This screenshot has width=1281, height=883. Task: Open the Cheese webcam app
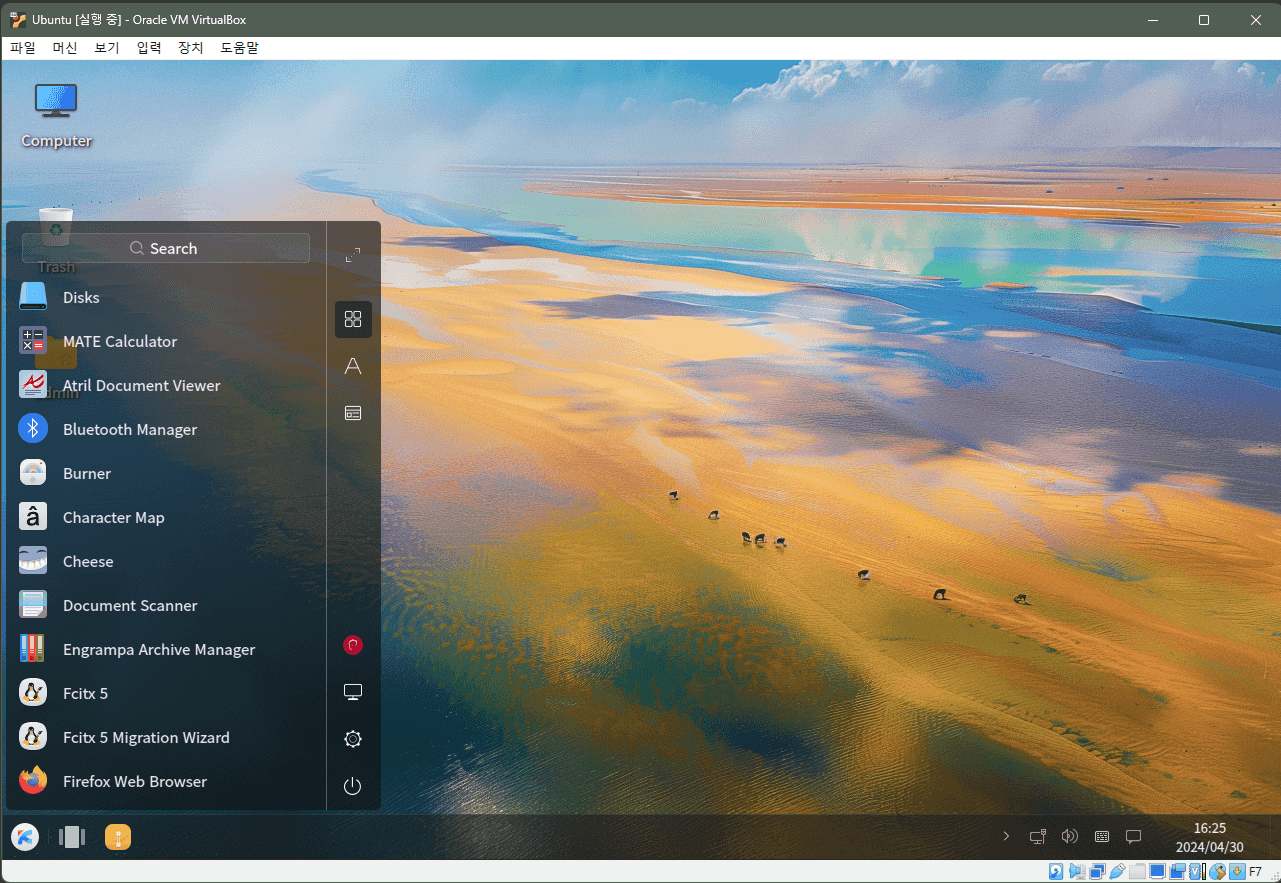click(166, 561)
